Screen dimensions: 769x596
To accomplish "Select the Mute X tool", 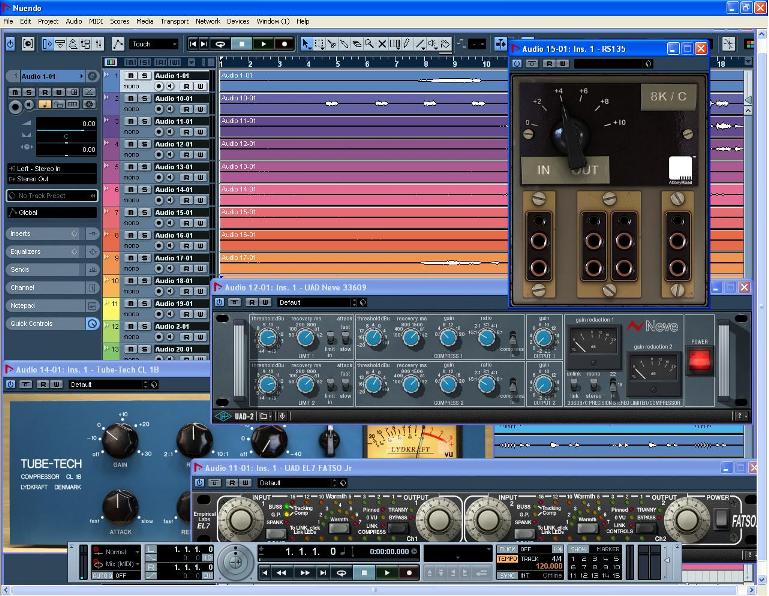I will point(382,44).
